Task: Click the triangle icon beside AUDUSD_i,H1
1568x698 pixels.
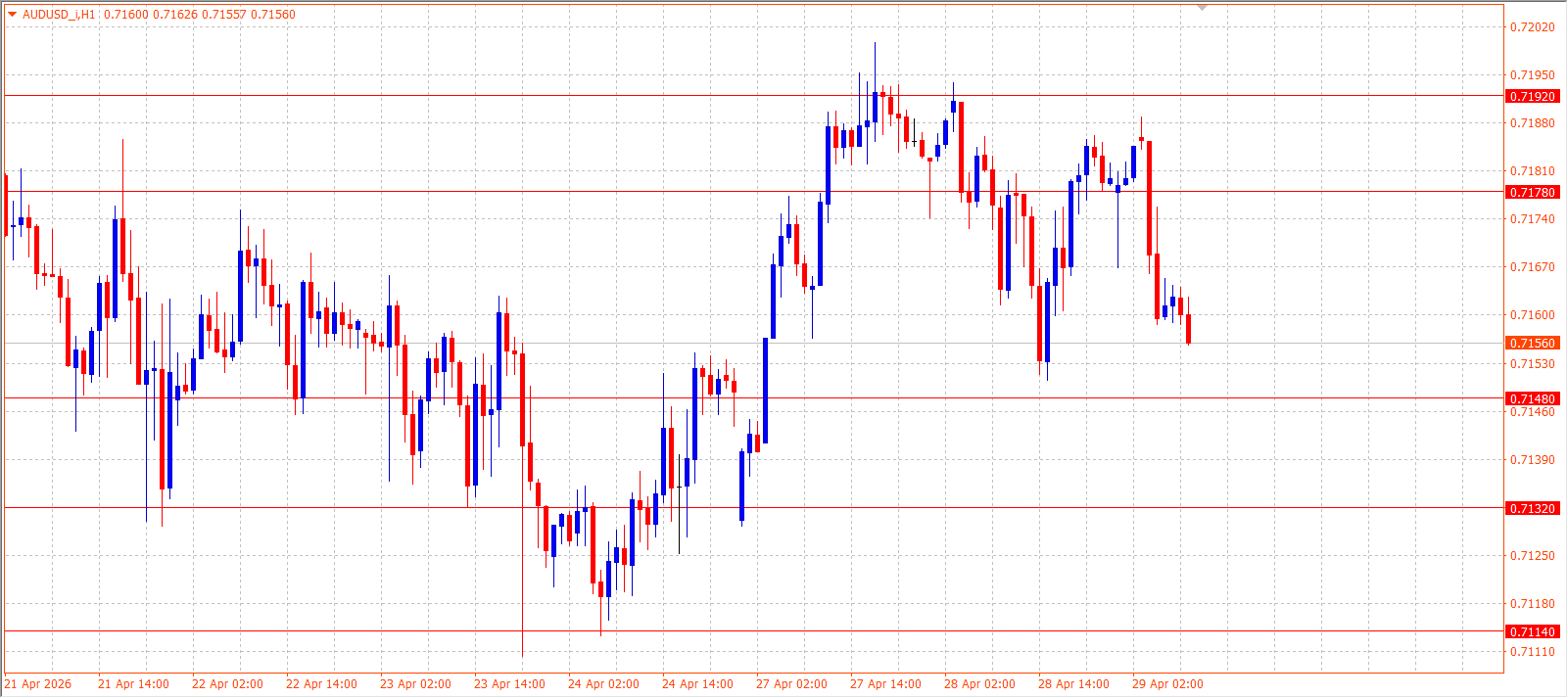Action: pyautogui.click(x=13, y=14)
